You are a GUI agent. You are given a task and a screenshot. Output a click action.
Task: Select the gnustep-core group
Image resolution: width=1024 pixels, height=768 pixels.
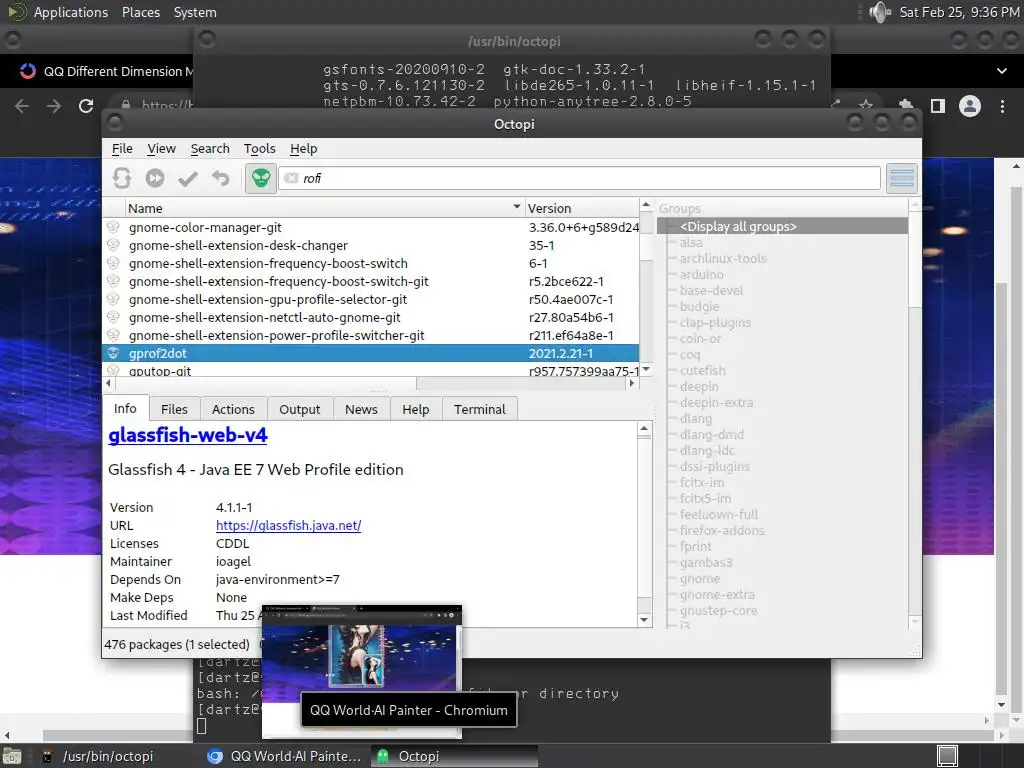point(718,611)
